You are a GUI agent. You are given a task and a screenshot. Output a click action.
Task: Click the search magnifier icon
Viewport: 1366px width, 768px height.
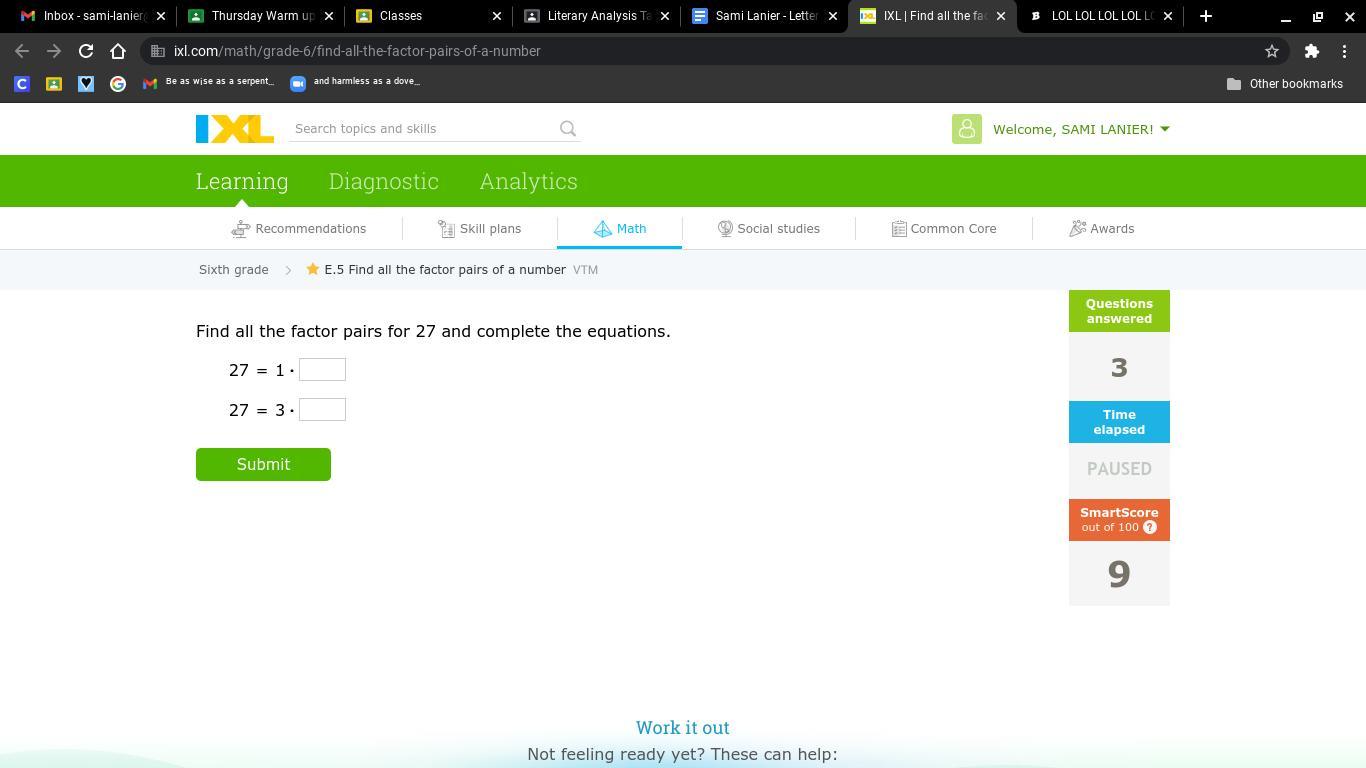(568, 129)
